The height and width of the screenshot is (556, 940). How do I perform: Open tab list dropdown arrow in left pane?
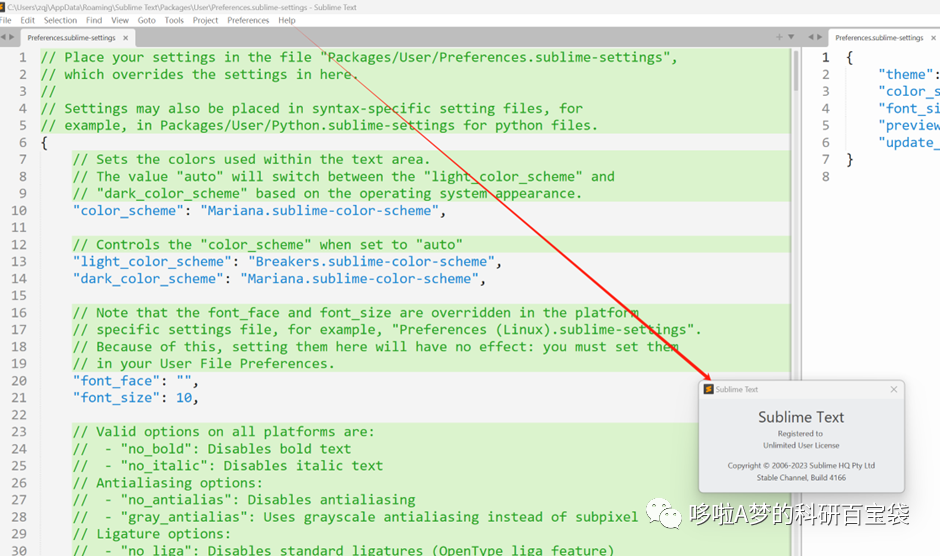pos(791,37)
